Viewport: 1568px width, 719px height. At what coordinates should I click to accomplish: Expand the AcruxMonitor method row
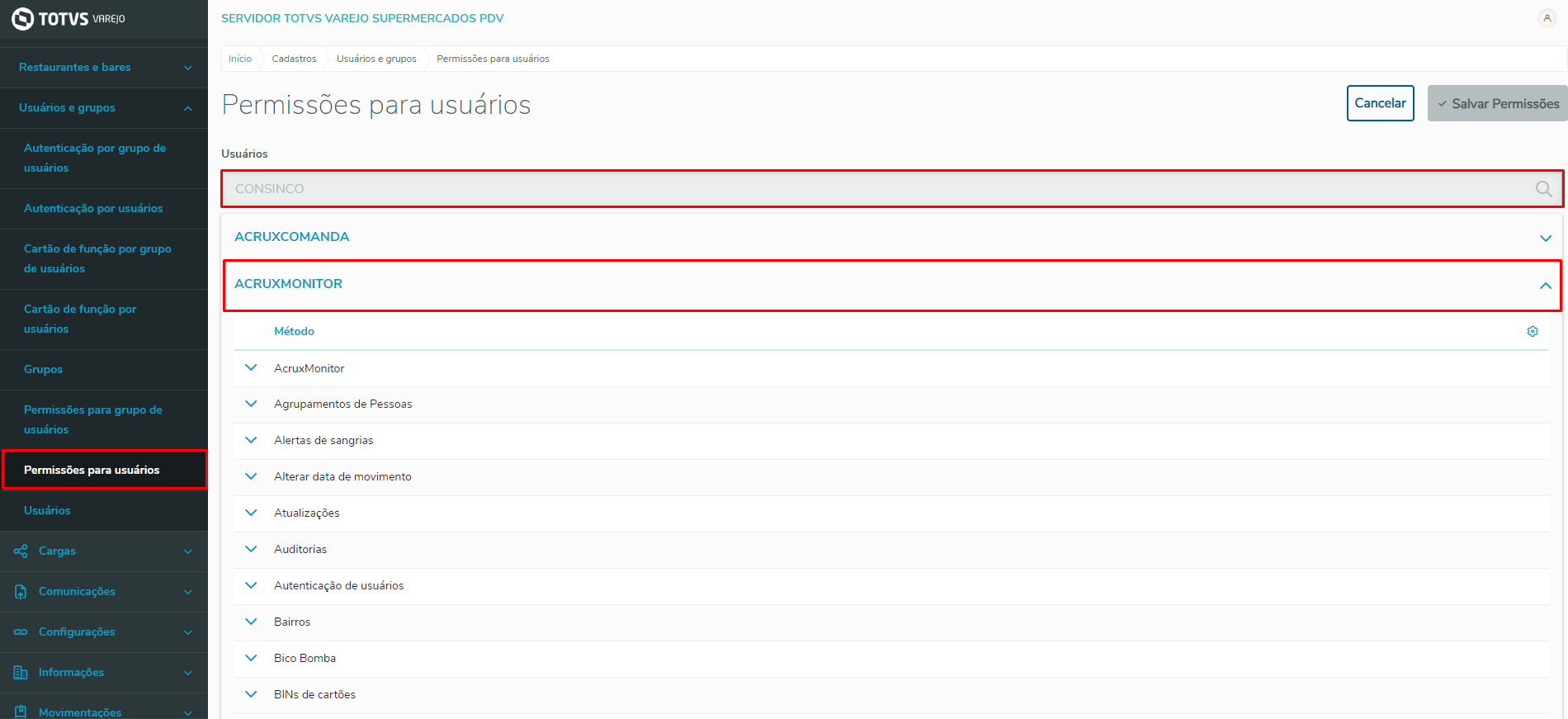252,367
